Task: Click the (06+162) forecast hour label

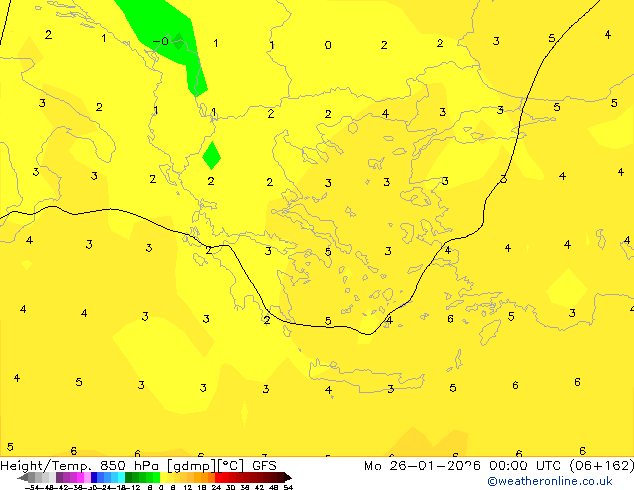Action: [598, 465]
